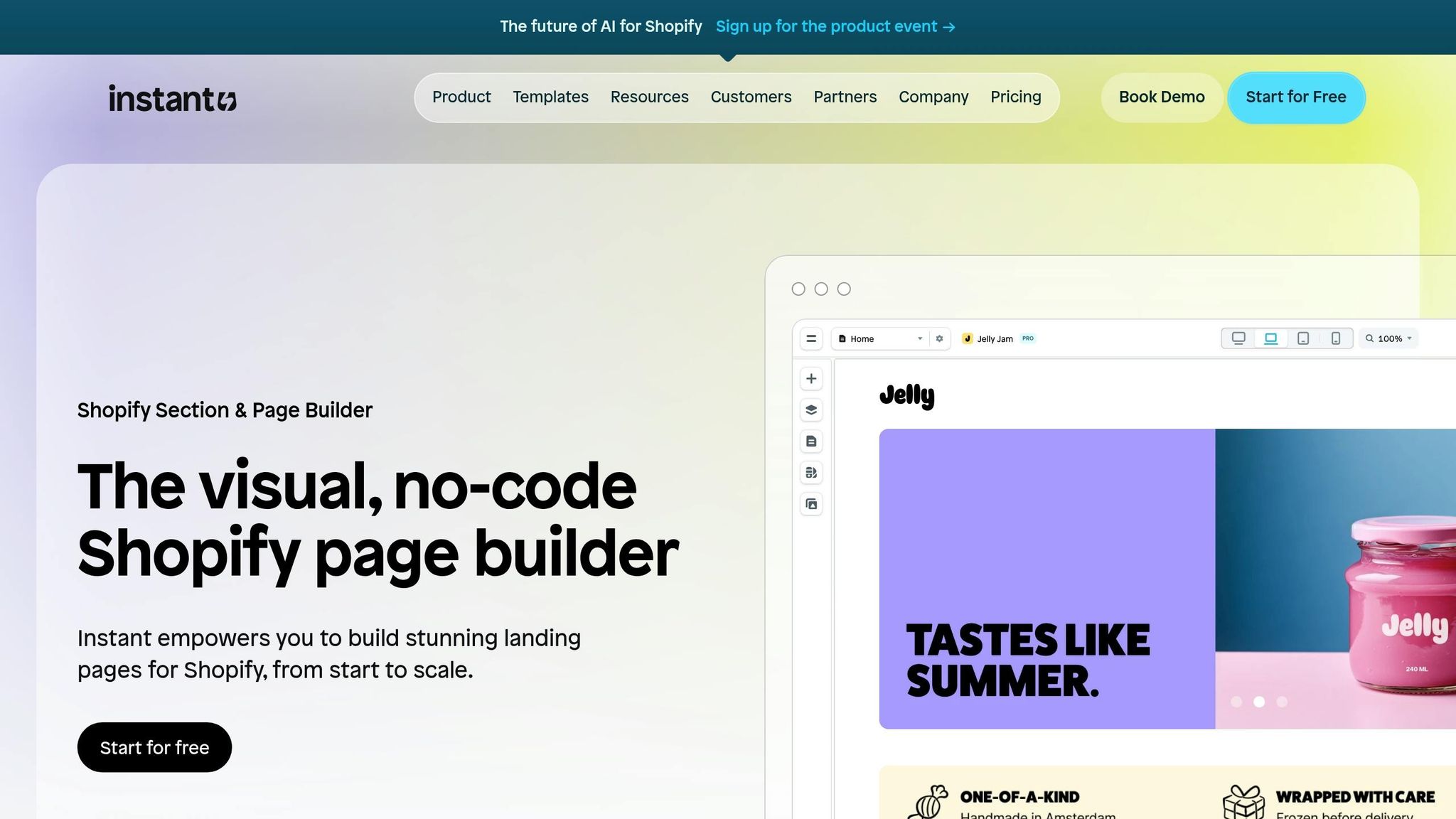Screen dimensions: 1456x819
Task: Click the PRO badge beside Jelly Jam
Action: pyautogui.click(x=1028, y=338)
